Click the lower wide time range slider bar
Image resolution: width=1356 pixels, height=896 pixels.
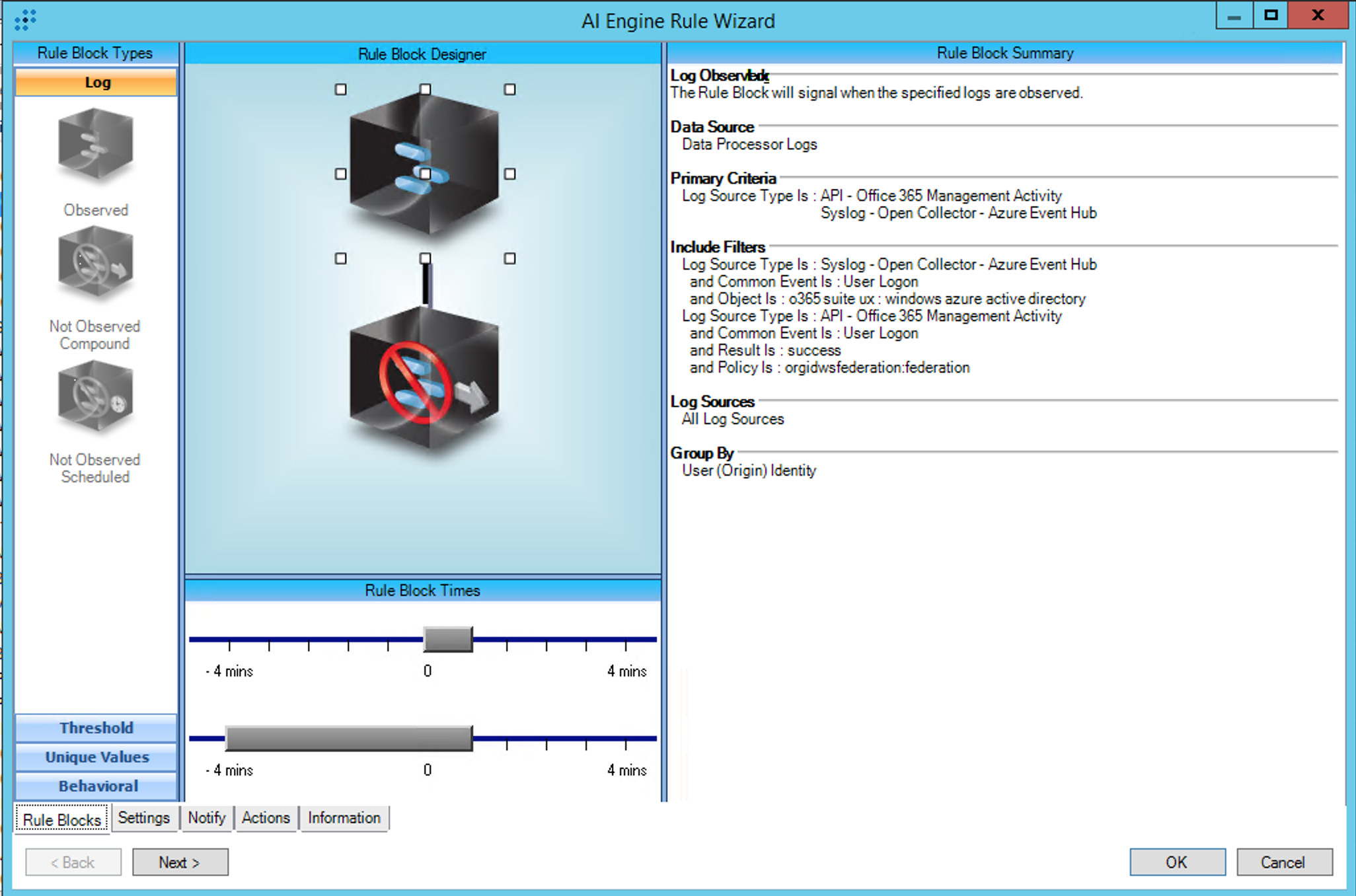click(348, 738)
